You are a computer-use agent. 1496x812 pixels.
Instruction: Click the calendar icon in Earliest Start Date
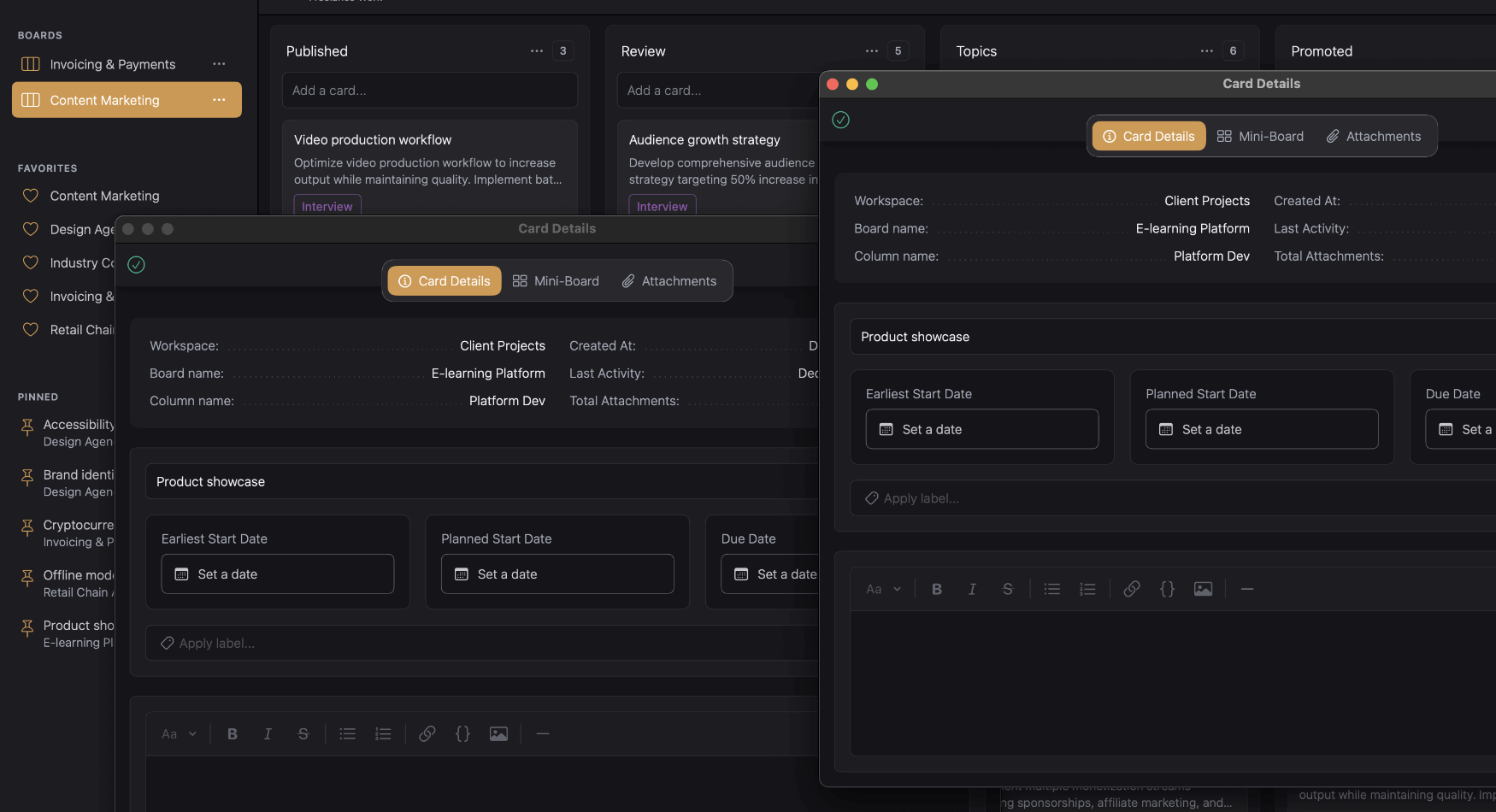(x=886, y=429)
